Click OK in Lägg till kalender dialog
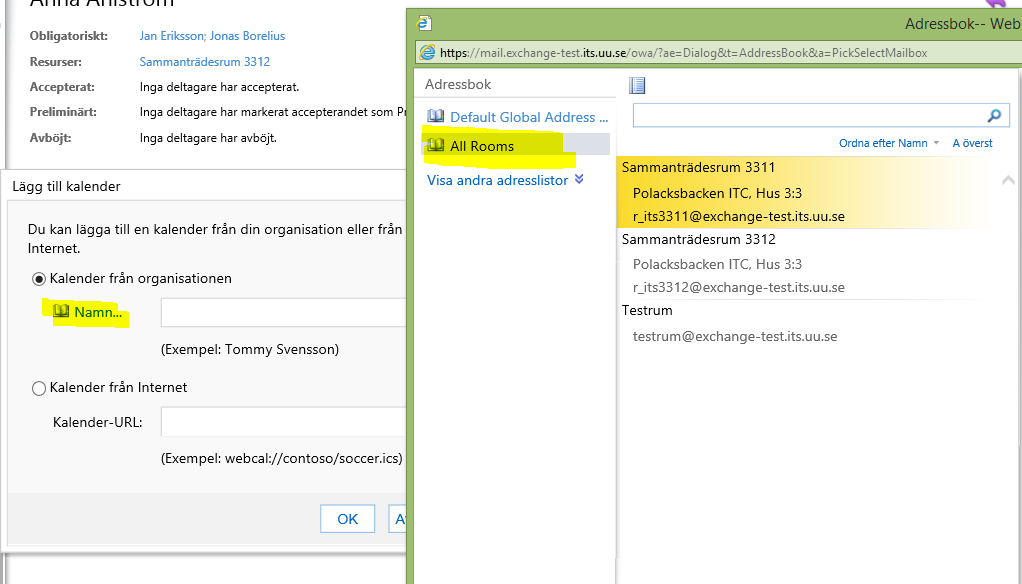The image size is (1022, 584). click(x=347, y=519)
